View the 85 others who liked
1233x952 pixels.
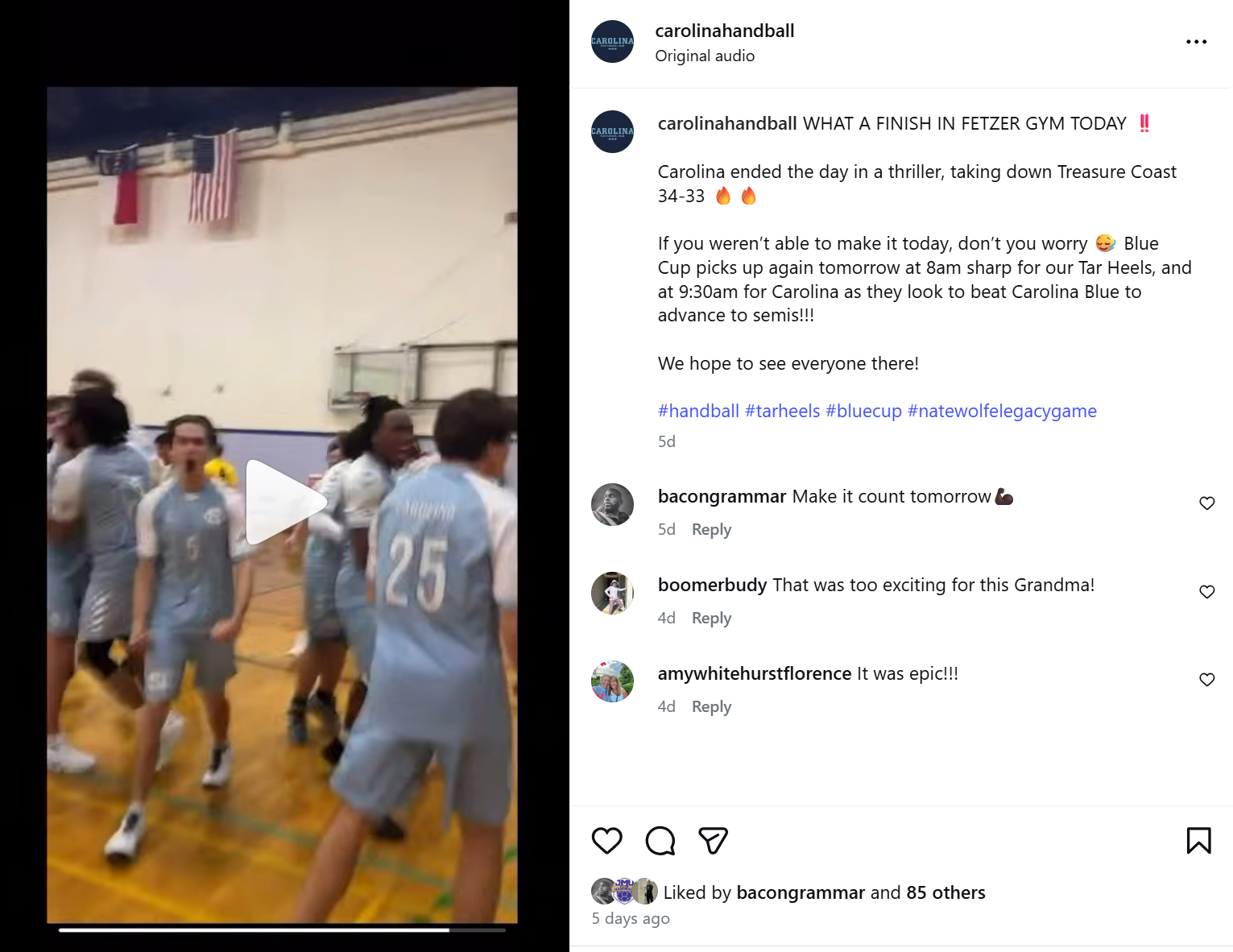945,892
